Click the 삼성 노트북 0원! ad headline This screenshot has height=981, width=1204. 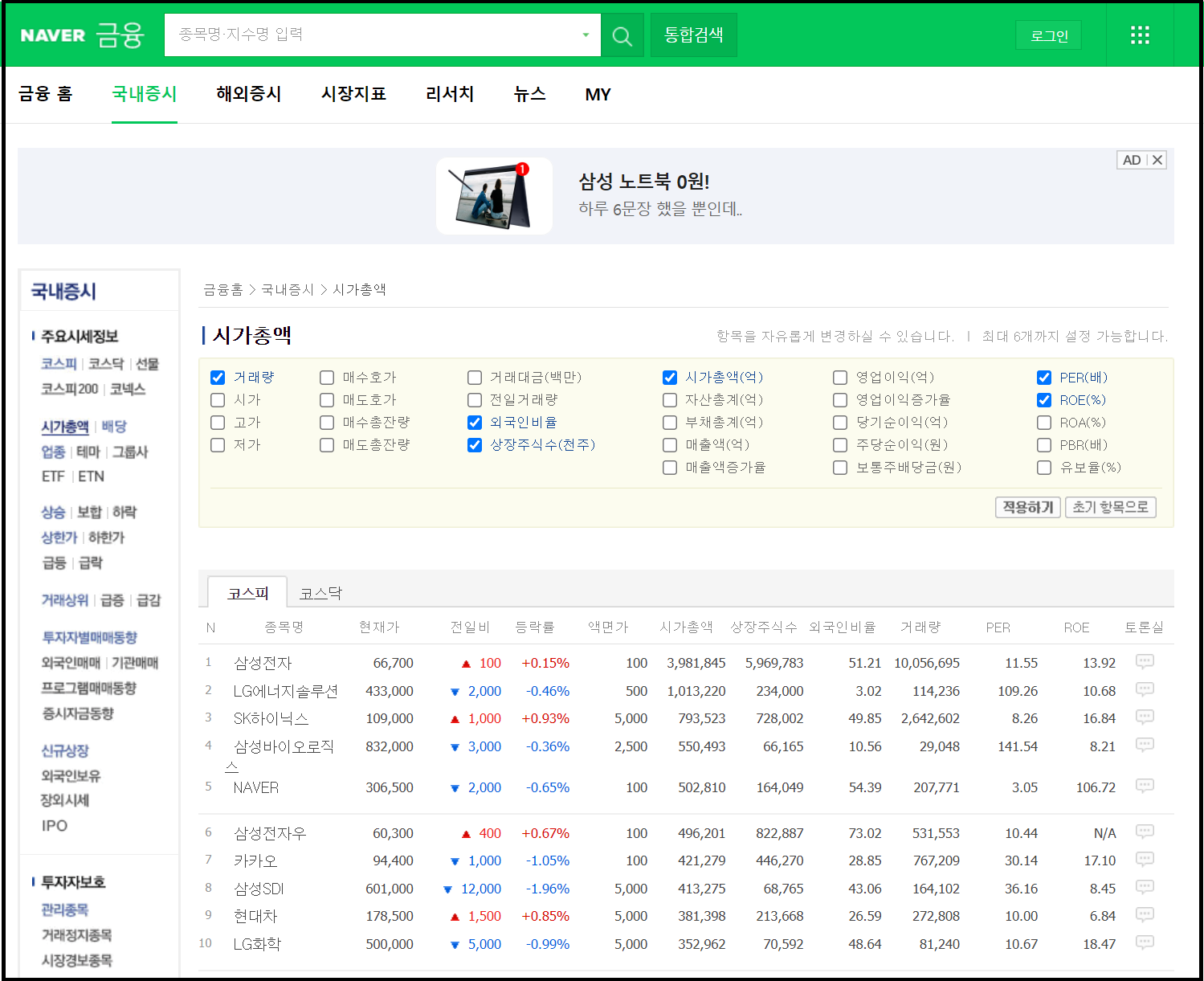click(x=644, y=182)
